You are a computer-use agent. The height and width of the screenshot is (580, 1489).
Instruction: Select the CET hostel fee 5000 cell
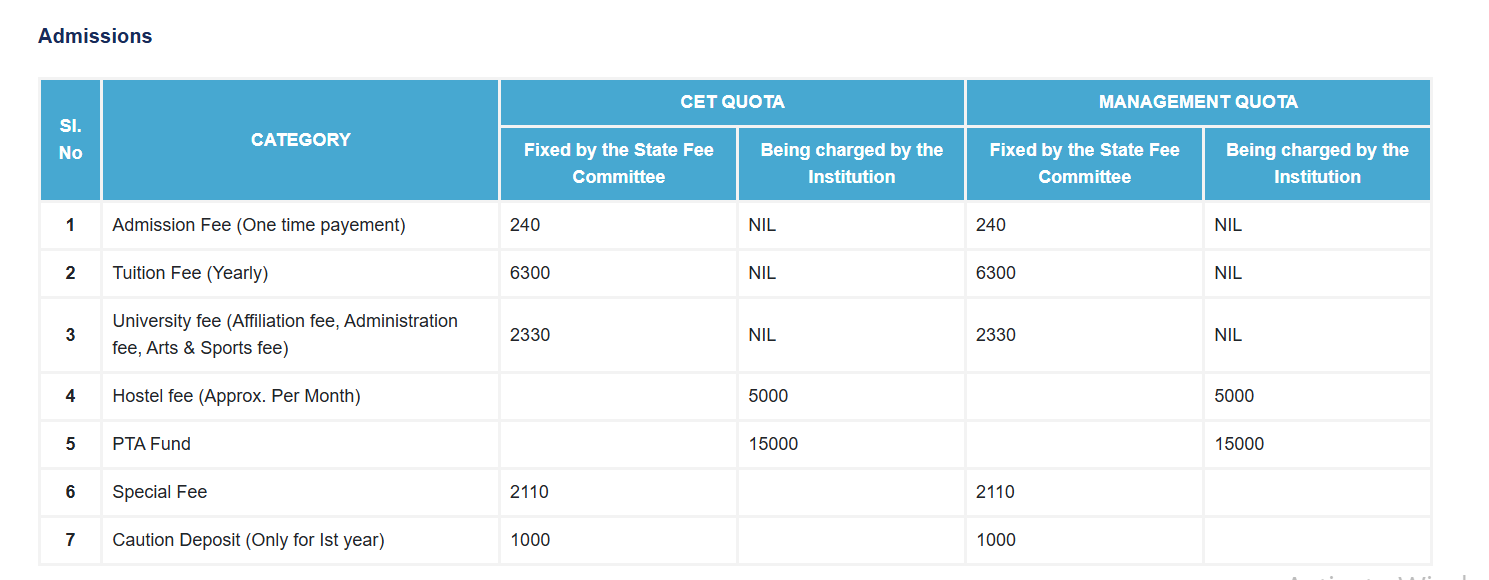pyautogui.click(x=851, y=396)
